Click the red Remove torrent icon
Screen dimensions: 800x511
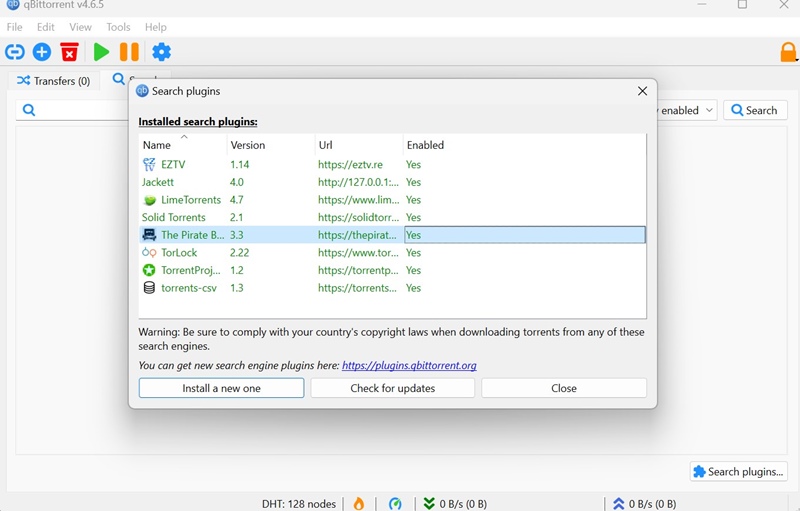pyautogui.click(x=69, y=52)
